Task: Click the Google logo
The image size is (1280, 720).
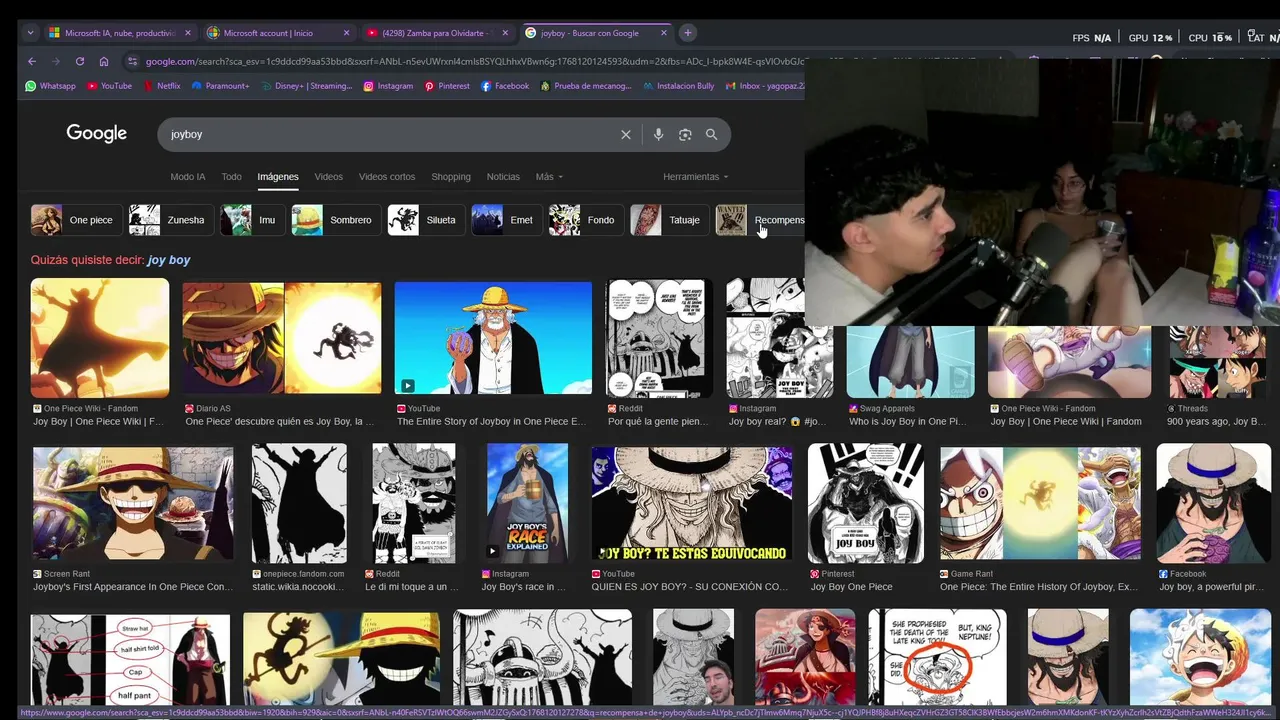Action: 96,134
